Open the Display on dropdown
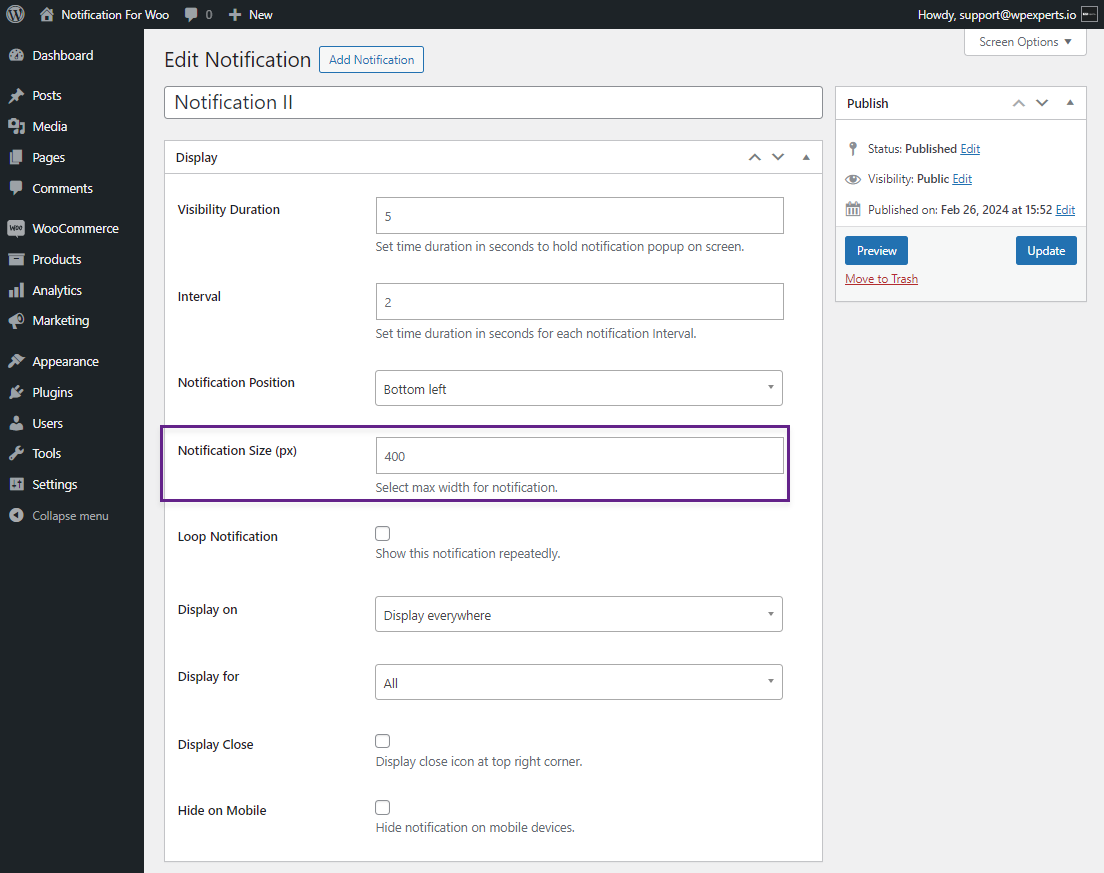 (579, 614)
